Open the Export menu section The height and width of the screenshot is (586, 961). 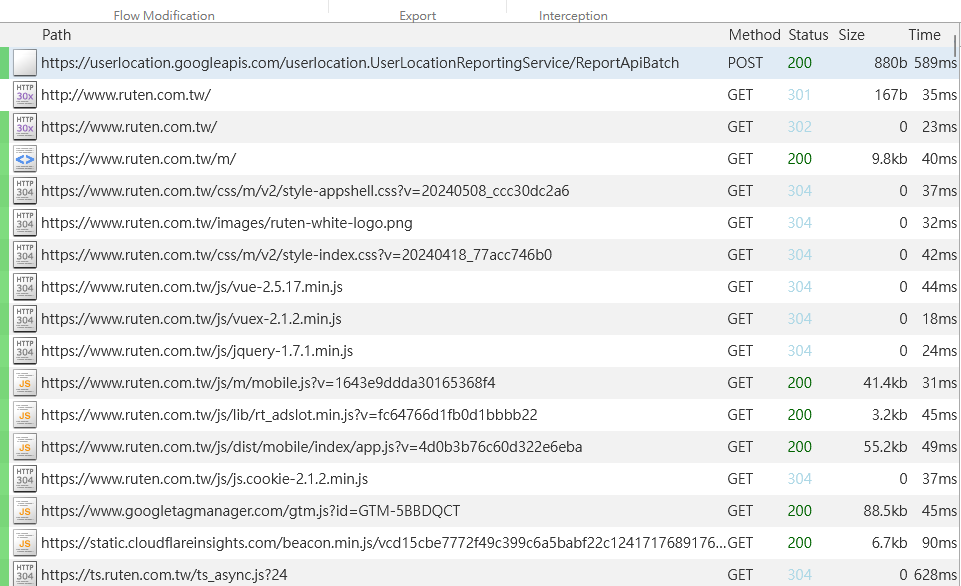pyautogui.click(x=417, y=15)
